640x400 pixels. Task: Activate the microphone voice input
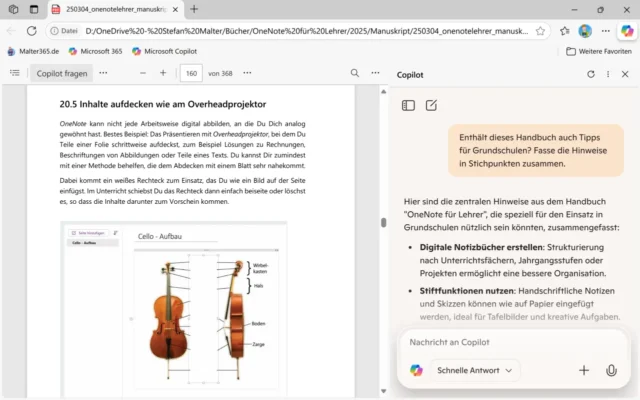tap(611, 370)
